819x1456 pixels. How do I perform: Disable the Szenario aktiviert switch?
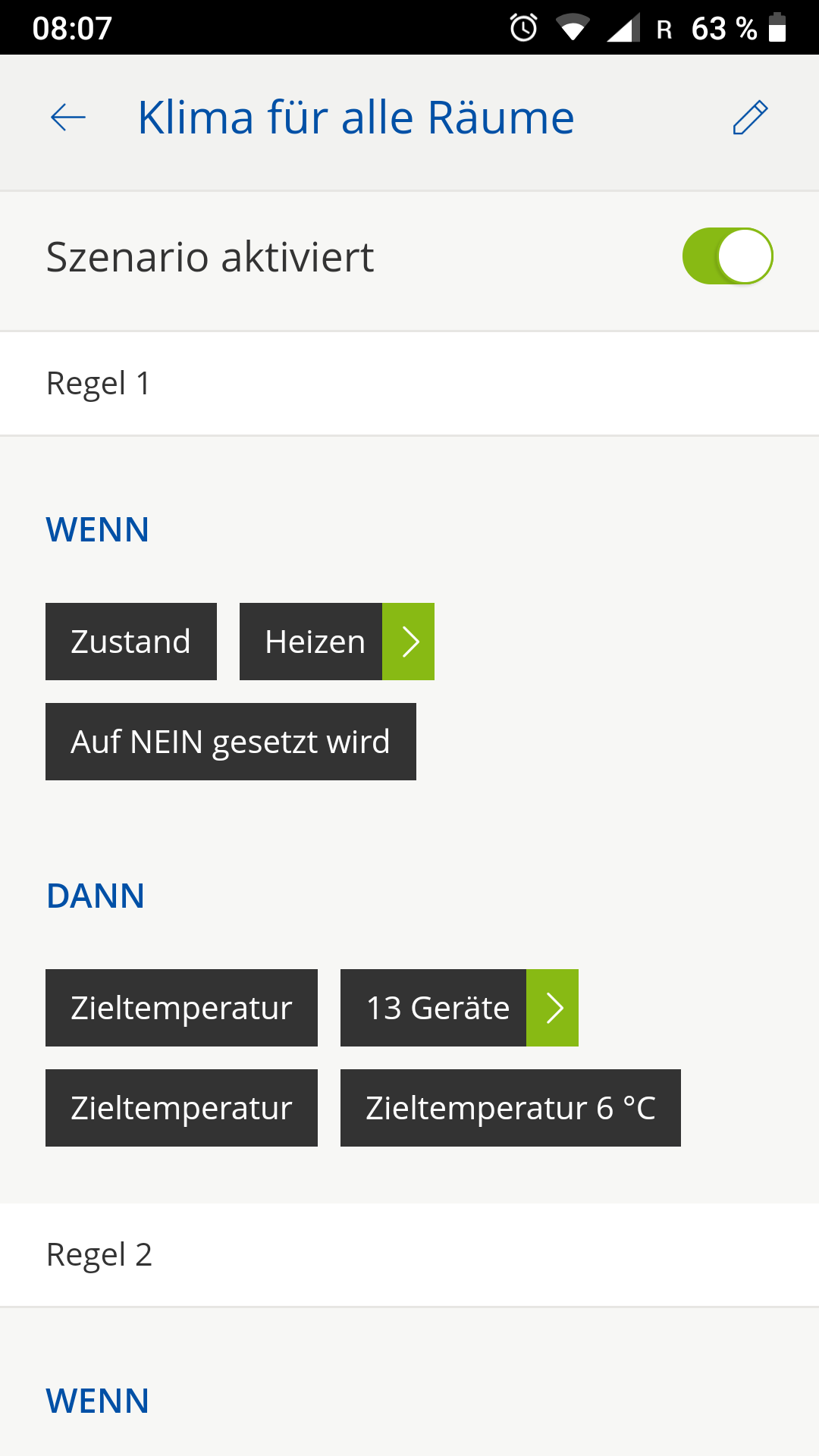[727, 256]
